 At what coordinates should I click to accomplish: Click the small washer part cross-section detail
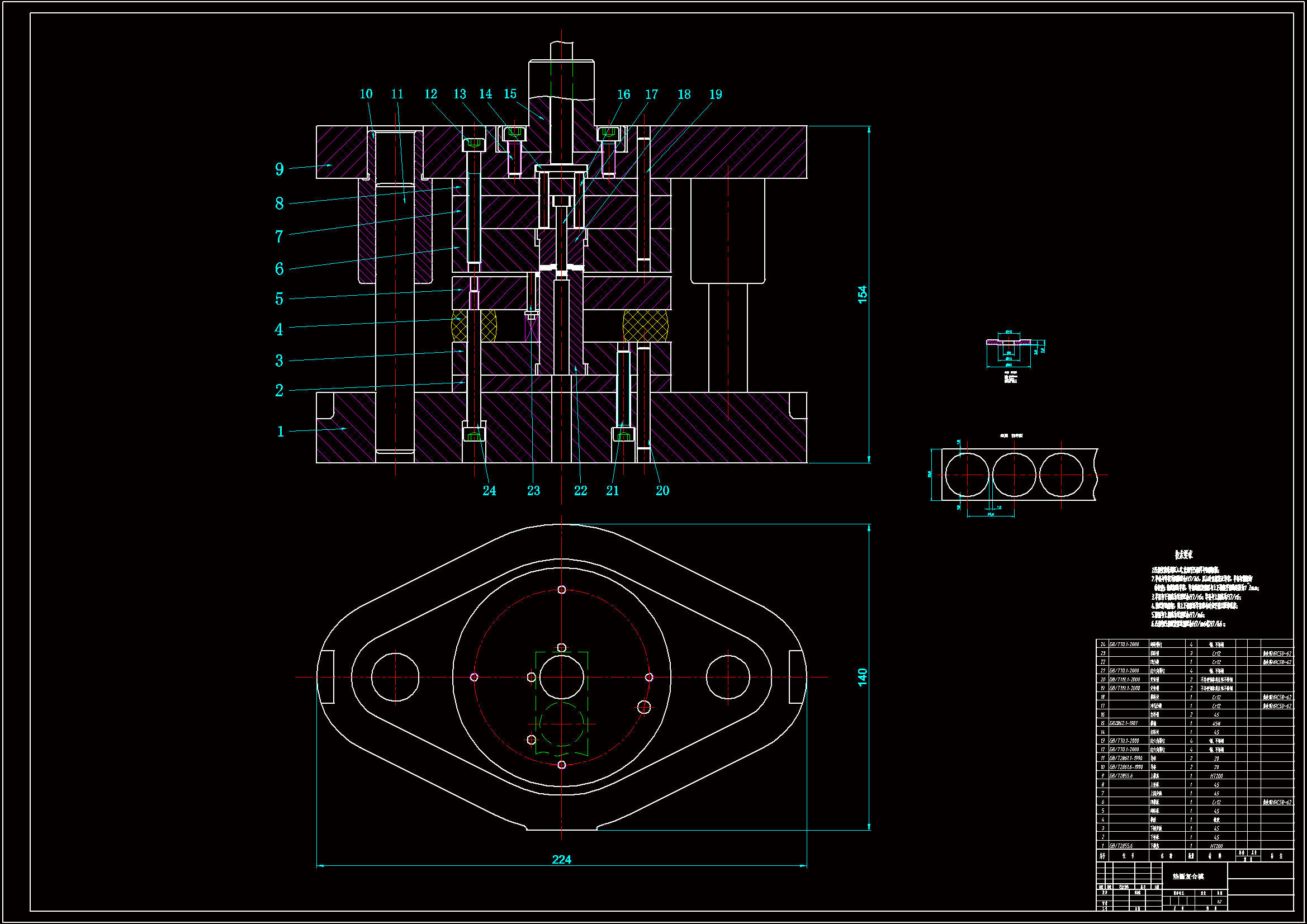[x=1008, y=343]
